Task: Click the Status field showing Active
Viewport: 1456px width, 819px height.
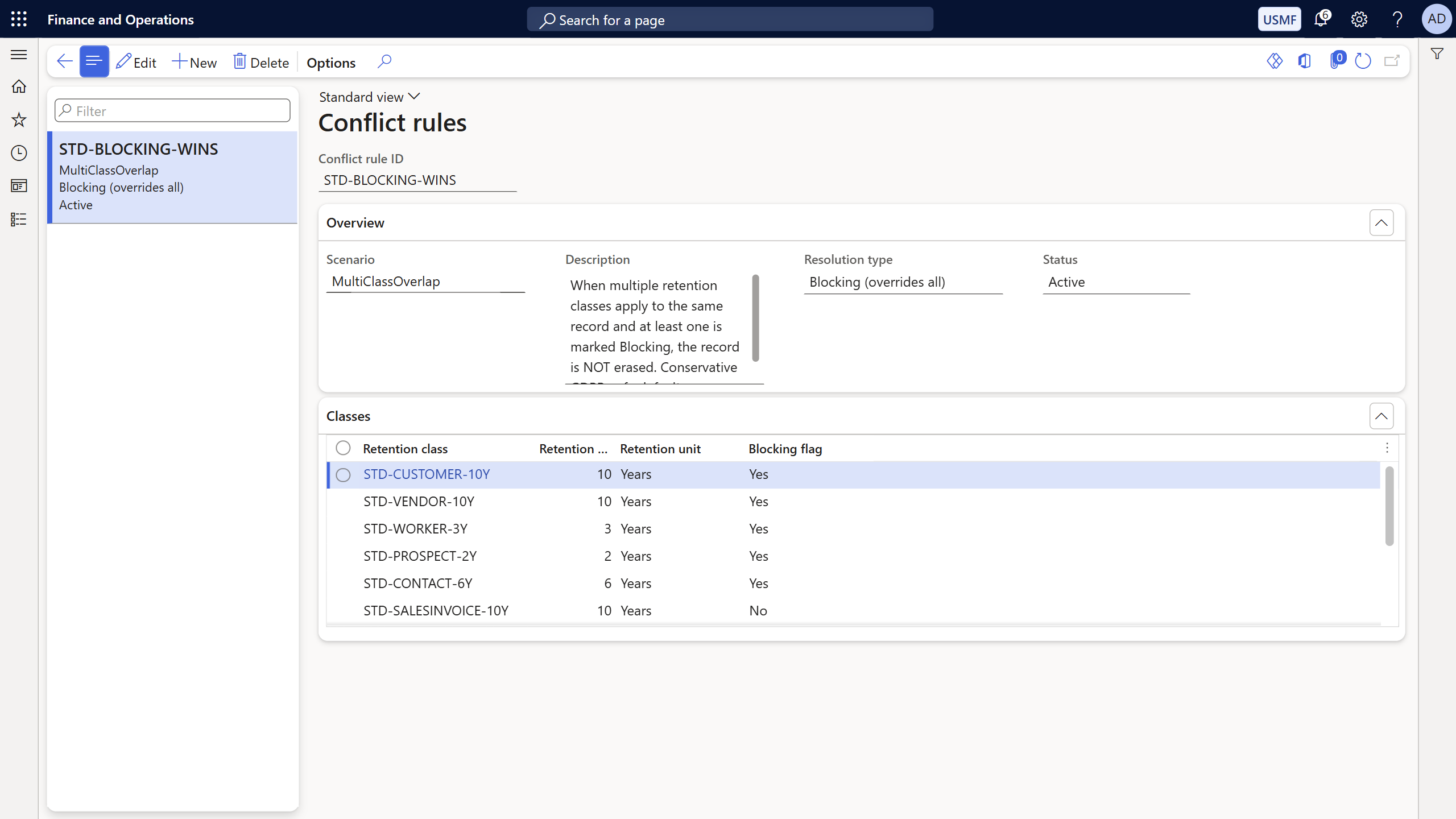Action: [1116, 282]
